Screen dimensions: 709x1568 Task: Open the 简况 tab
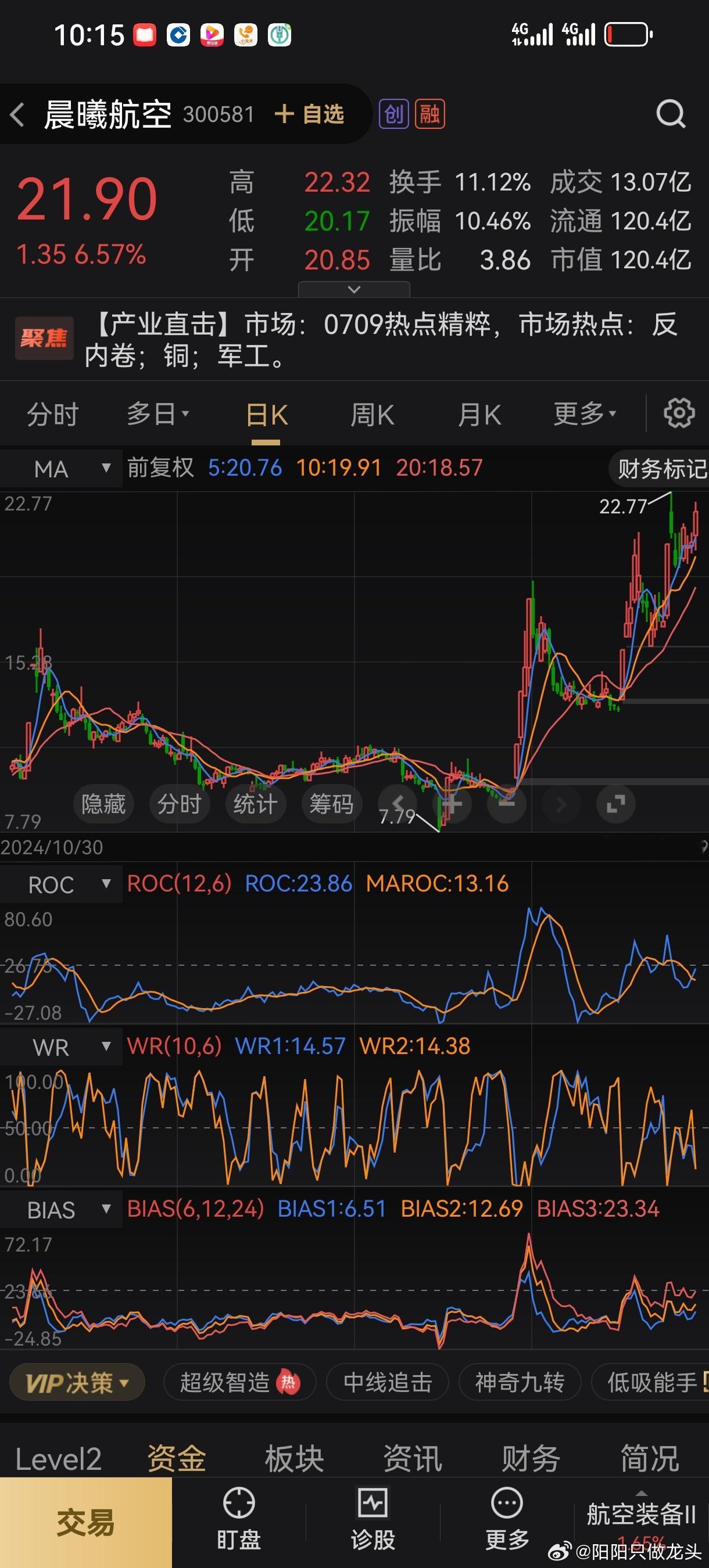pyautogui.click(x=649, y=1459)
